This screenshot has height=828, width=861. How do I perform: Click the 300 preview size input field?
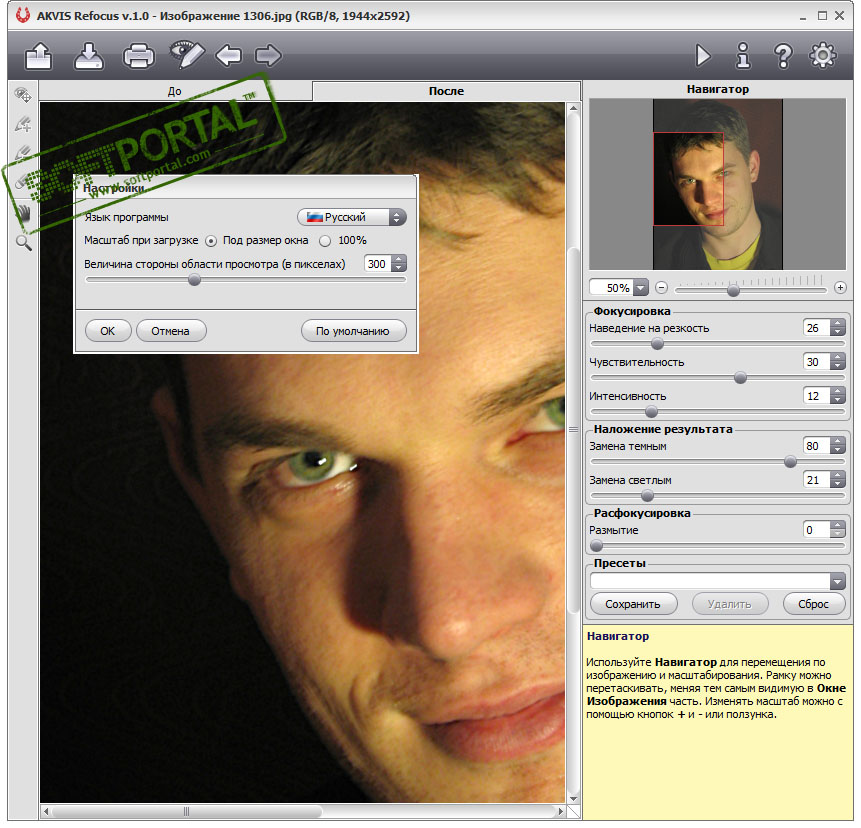tap(379, 264)
